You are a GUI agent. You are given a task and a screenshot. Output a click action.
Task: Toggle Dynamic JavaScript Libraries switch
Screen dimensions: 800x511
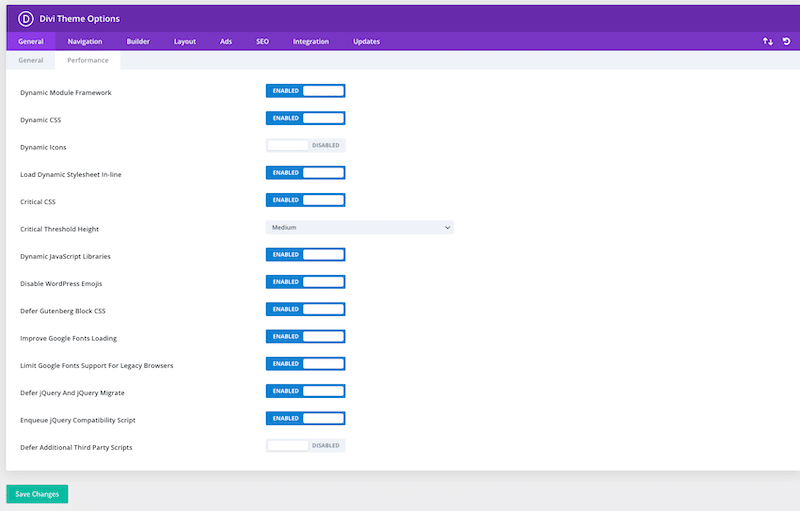point(305,254)
